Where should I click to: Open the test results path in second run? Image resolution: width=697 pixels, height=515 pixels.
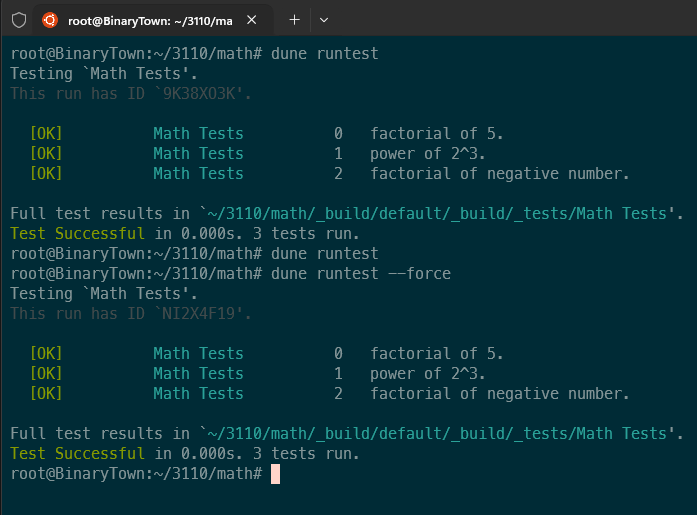tap(438, 433)
